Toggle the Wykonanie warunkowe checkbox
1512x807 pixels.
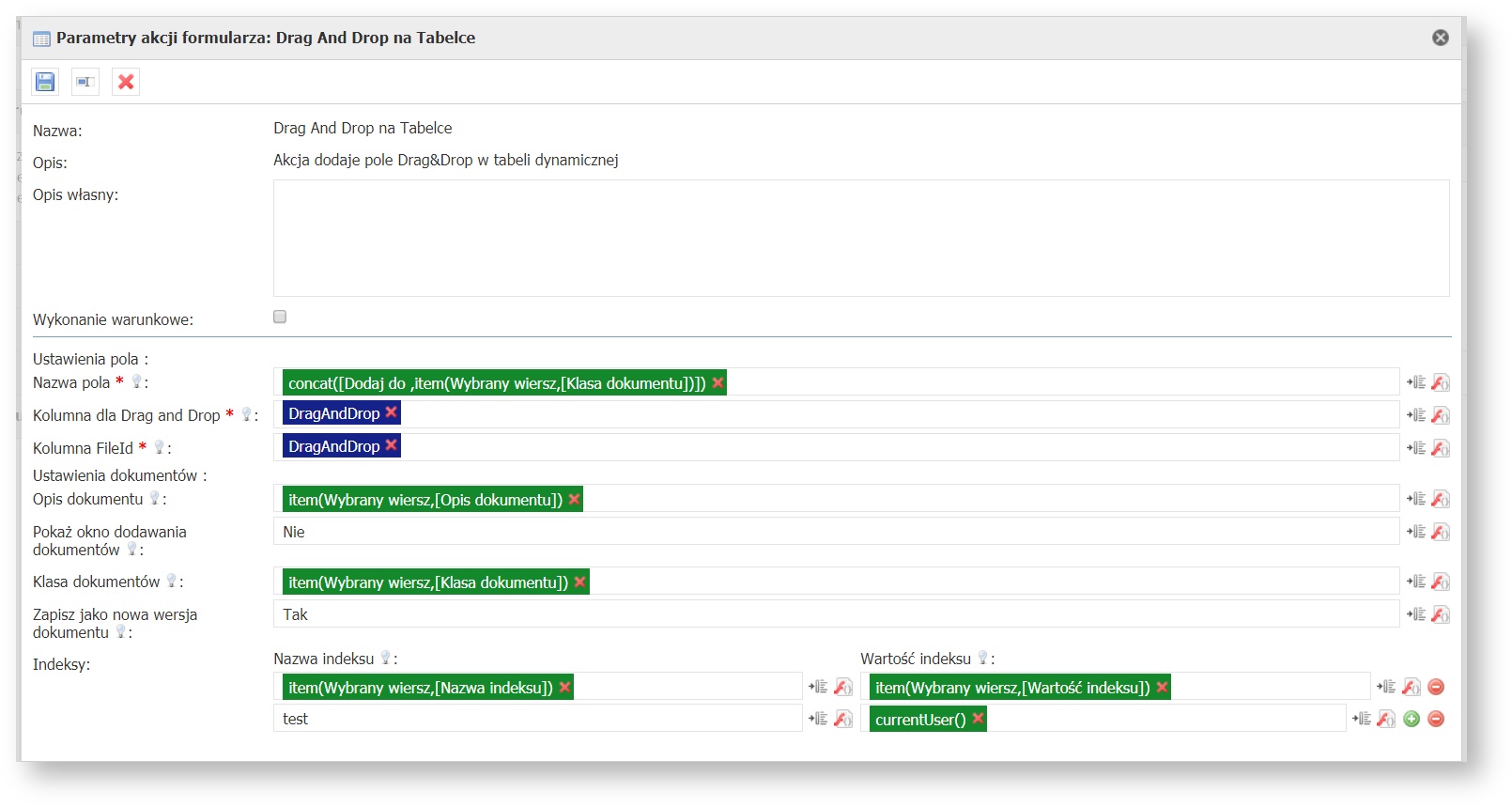(x=280, y=317)
